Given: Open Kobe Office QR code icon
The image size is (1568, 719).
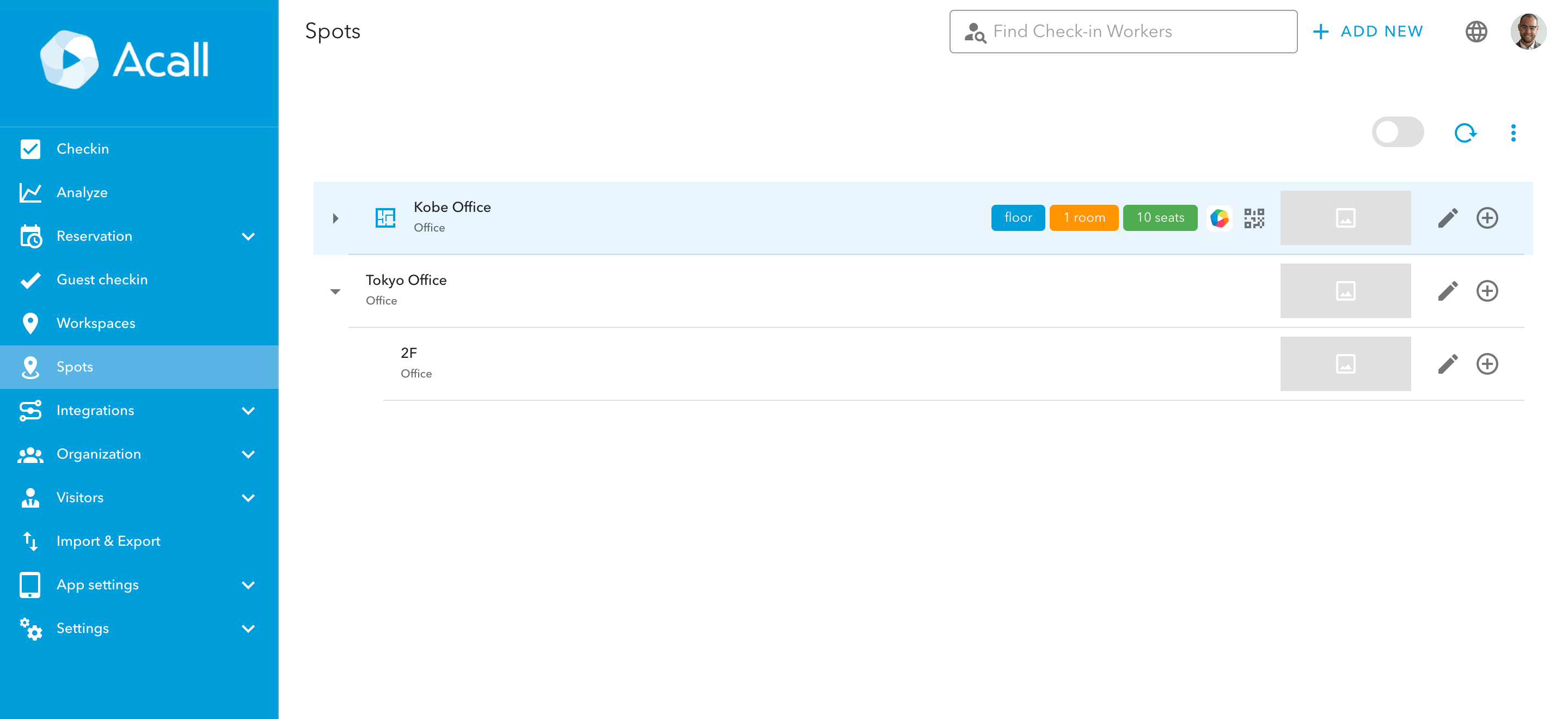Looking at the screenshot, I should (x=1254, y=218).
